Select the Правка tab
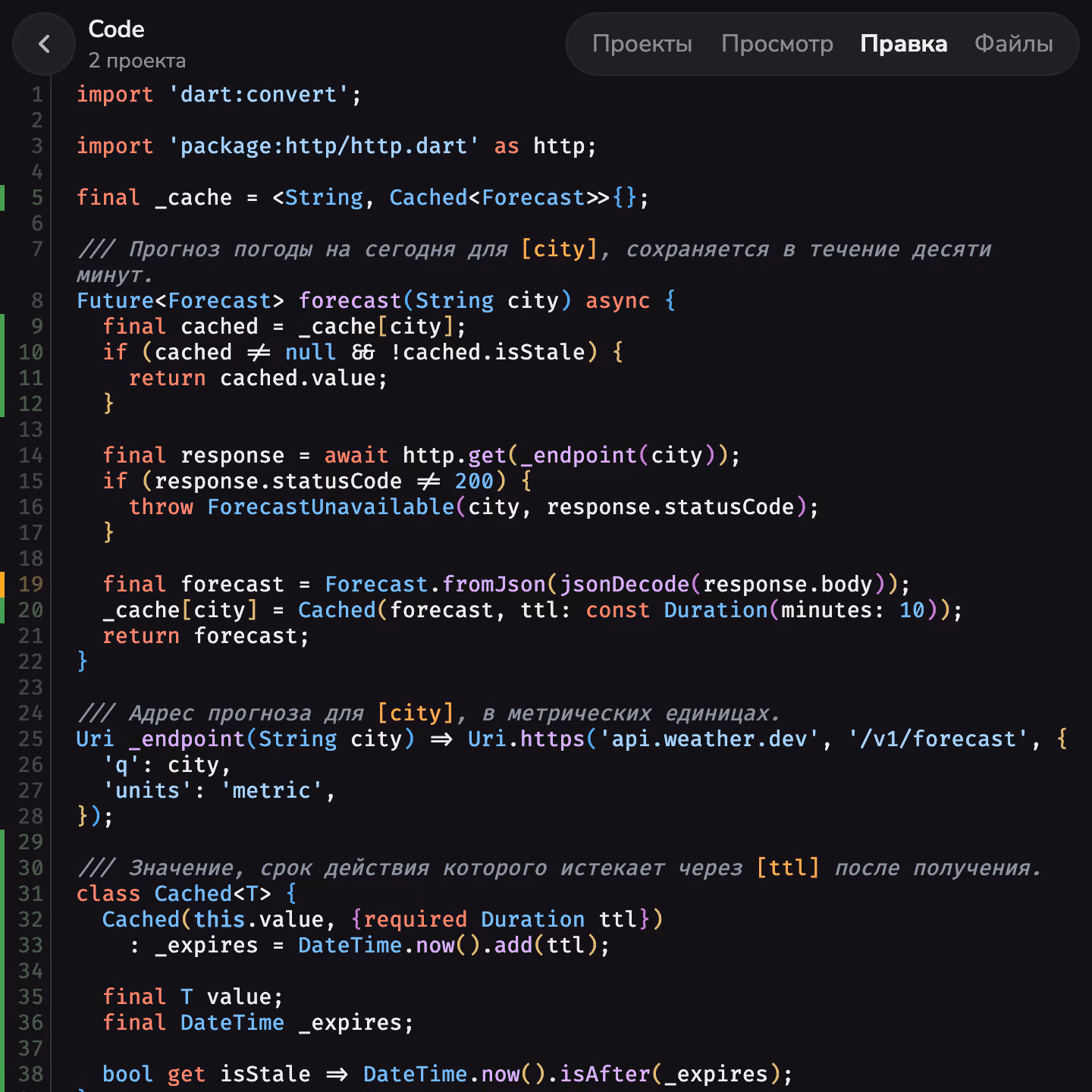The height and width of the screenshot is (1092, 1092). 903,44
